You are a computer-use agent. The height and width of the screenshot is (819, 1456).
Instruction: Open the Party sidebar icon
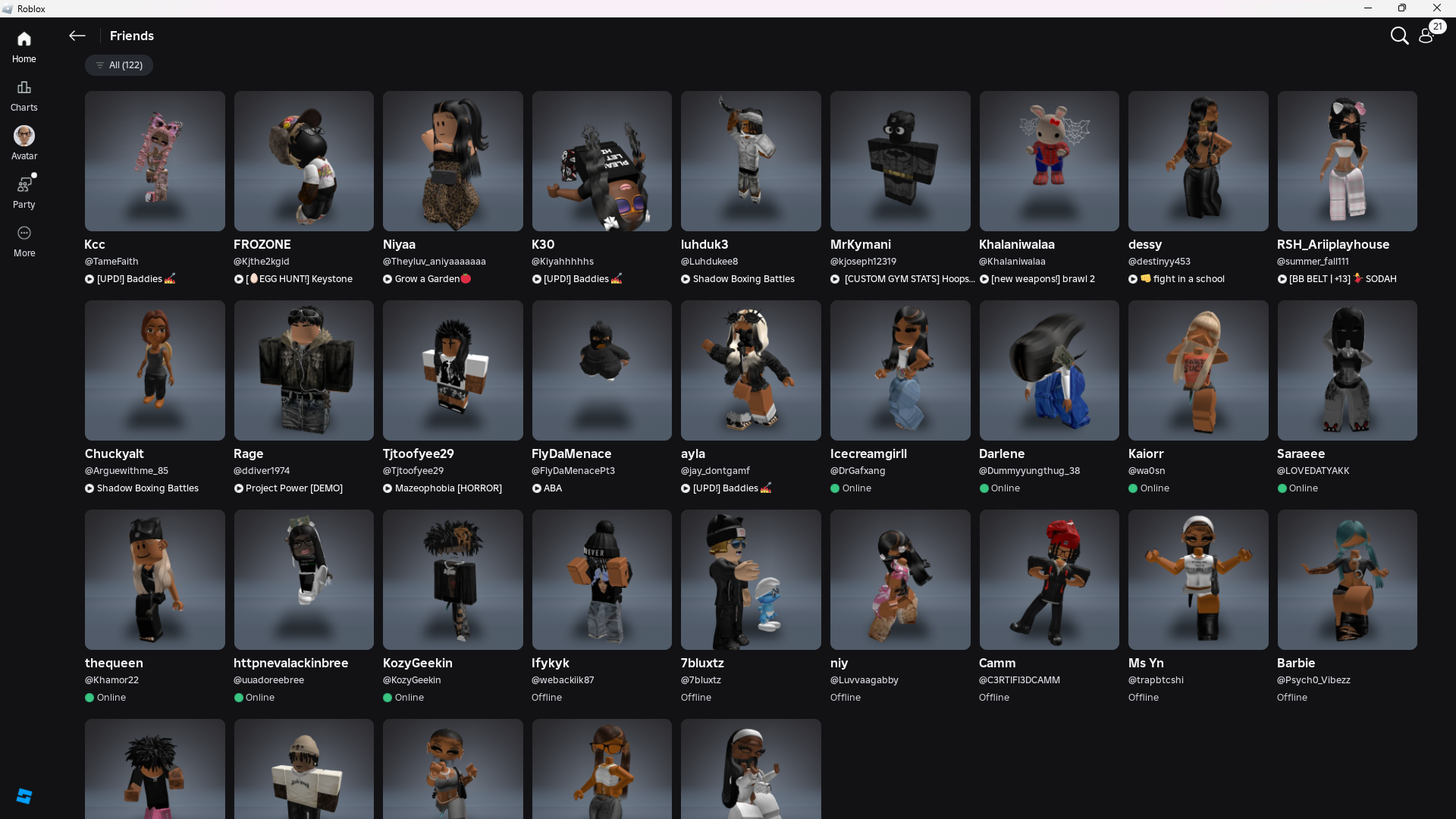click(24, 185)
